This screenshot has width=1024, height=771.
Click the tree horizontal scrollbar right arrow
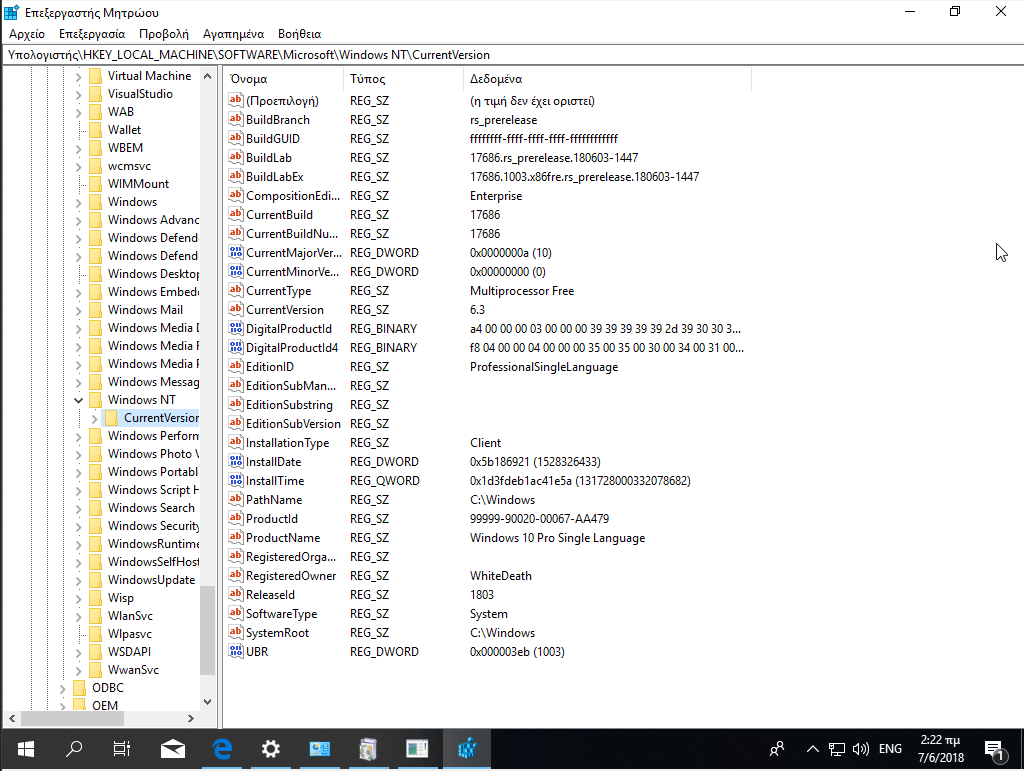pyautogui.click(x=191, y=718)
